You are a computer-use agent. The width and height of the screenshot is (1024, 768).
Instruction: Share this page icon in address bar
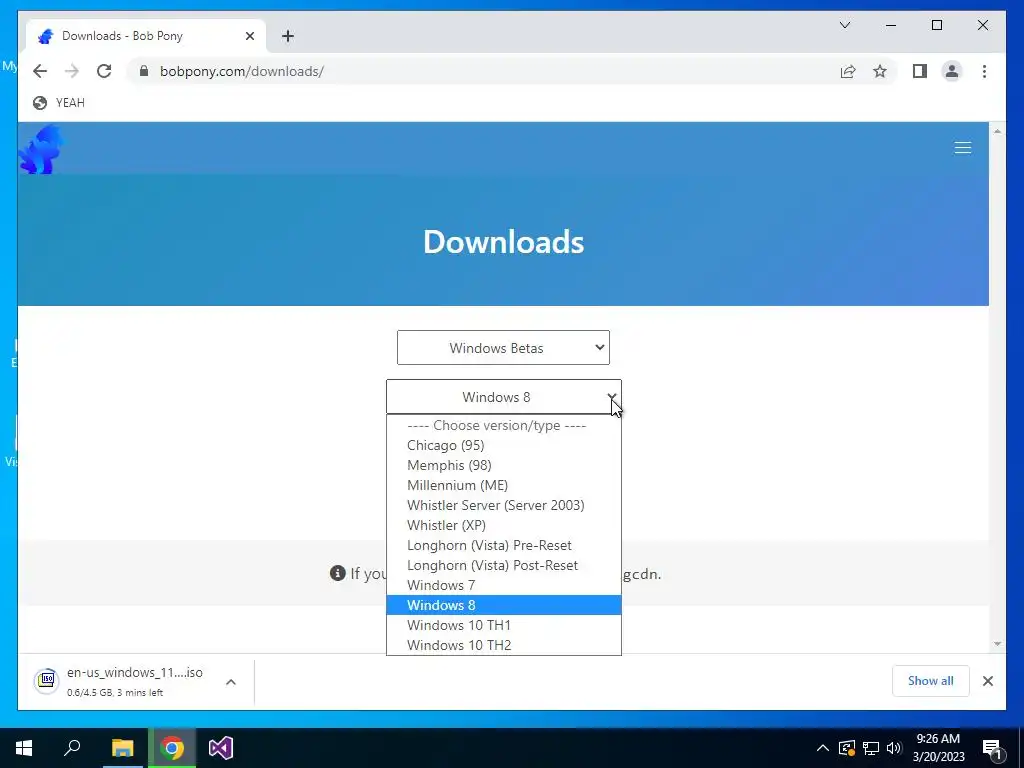(x=848, y=71)
